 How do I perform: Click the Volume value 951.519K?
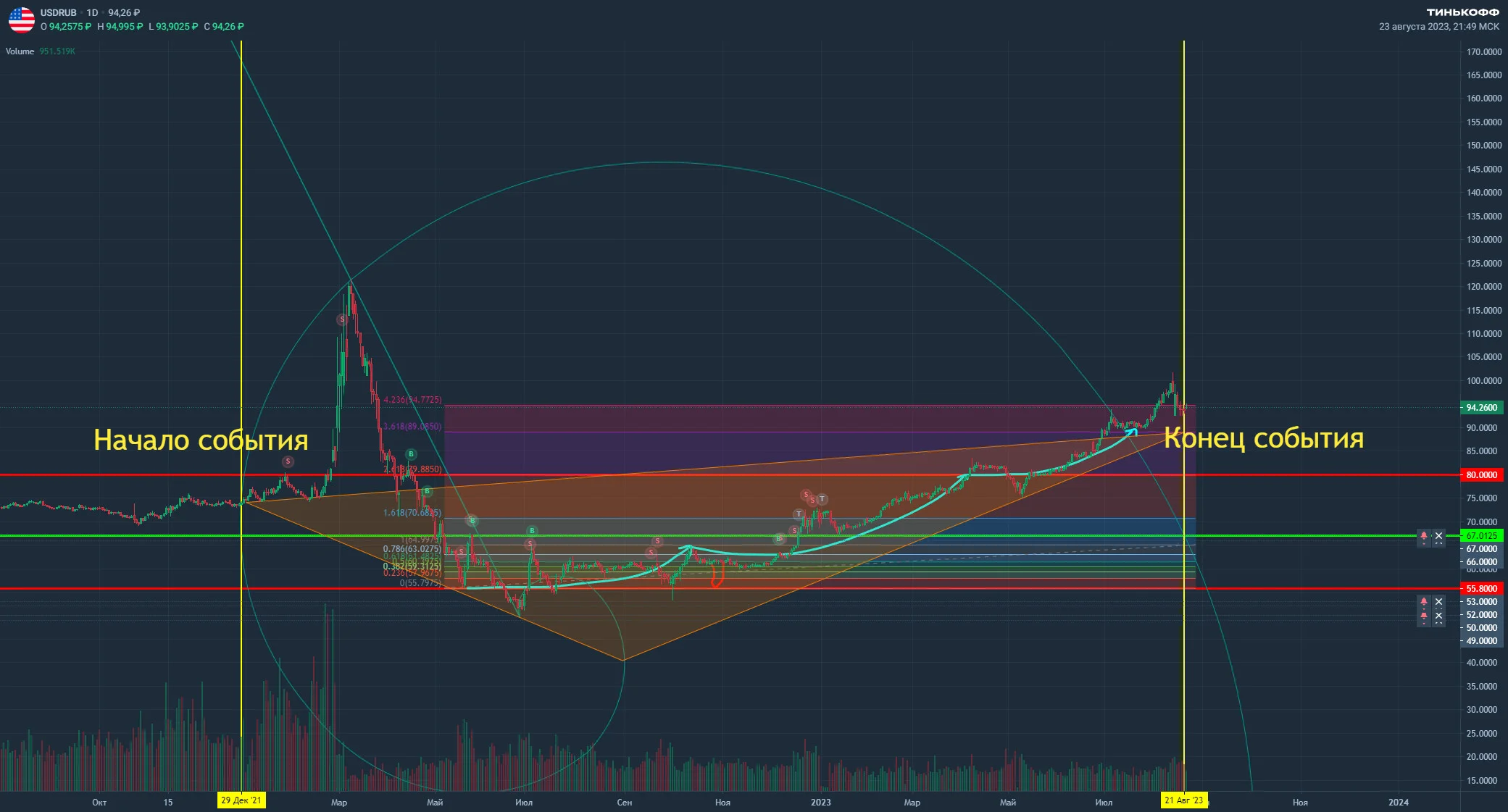(57, 51)
